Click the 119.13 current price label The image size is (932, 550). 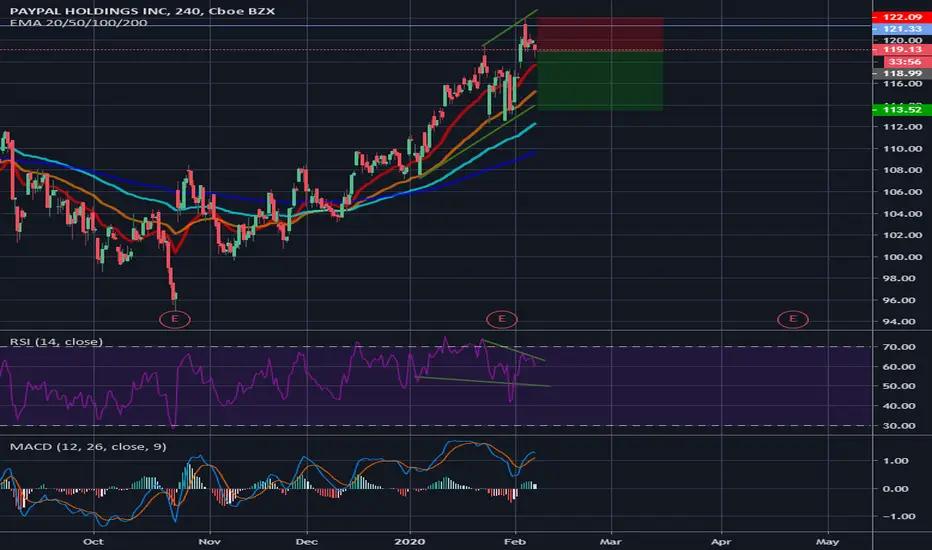[902, 49]
